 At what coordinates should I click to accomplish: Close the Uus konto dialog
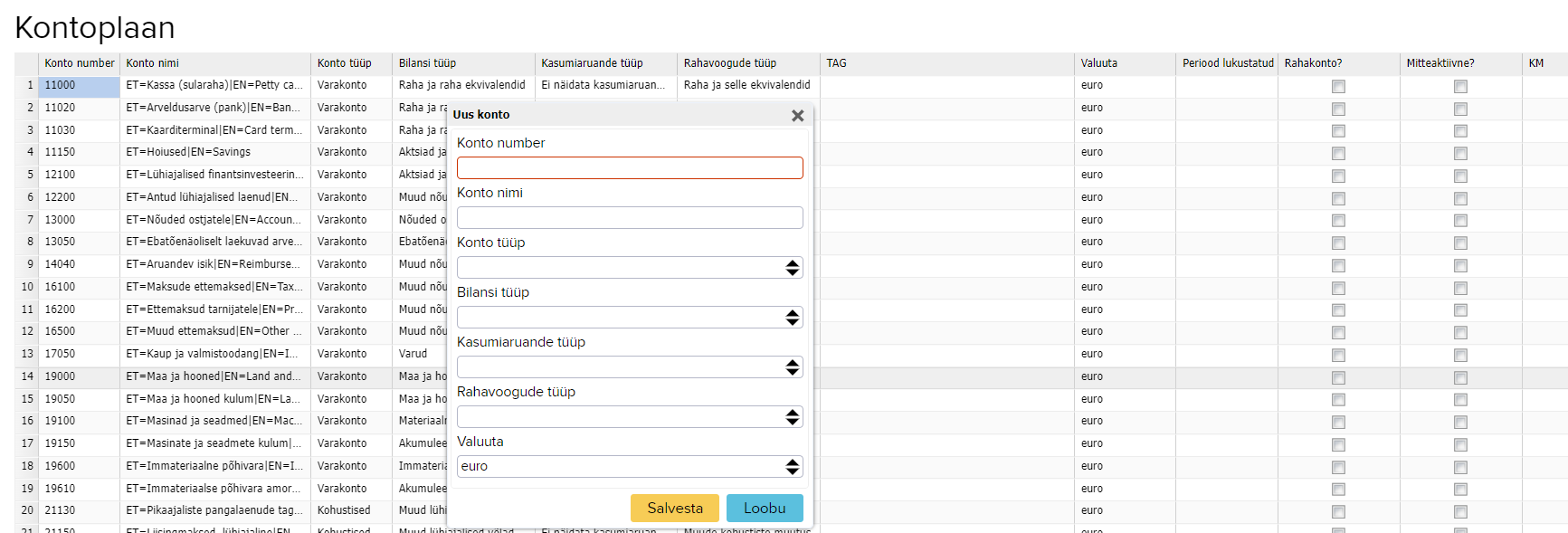tap(797, 116)
